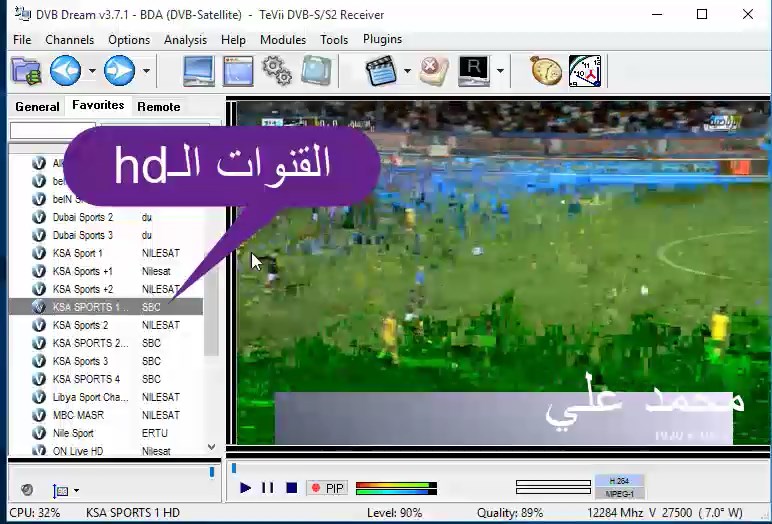Open the Help menu
Viewport: 772px width, 524px height.
tap(233, 39)
